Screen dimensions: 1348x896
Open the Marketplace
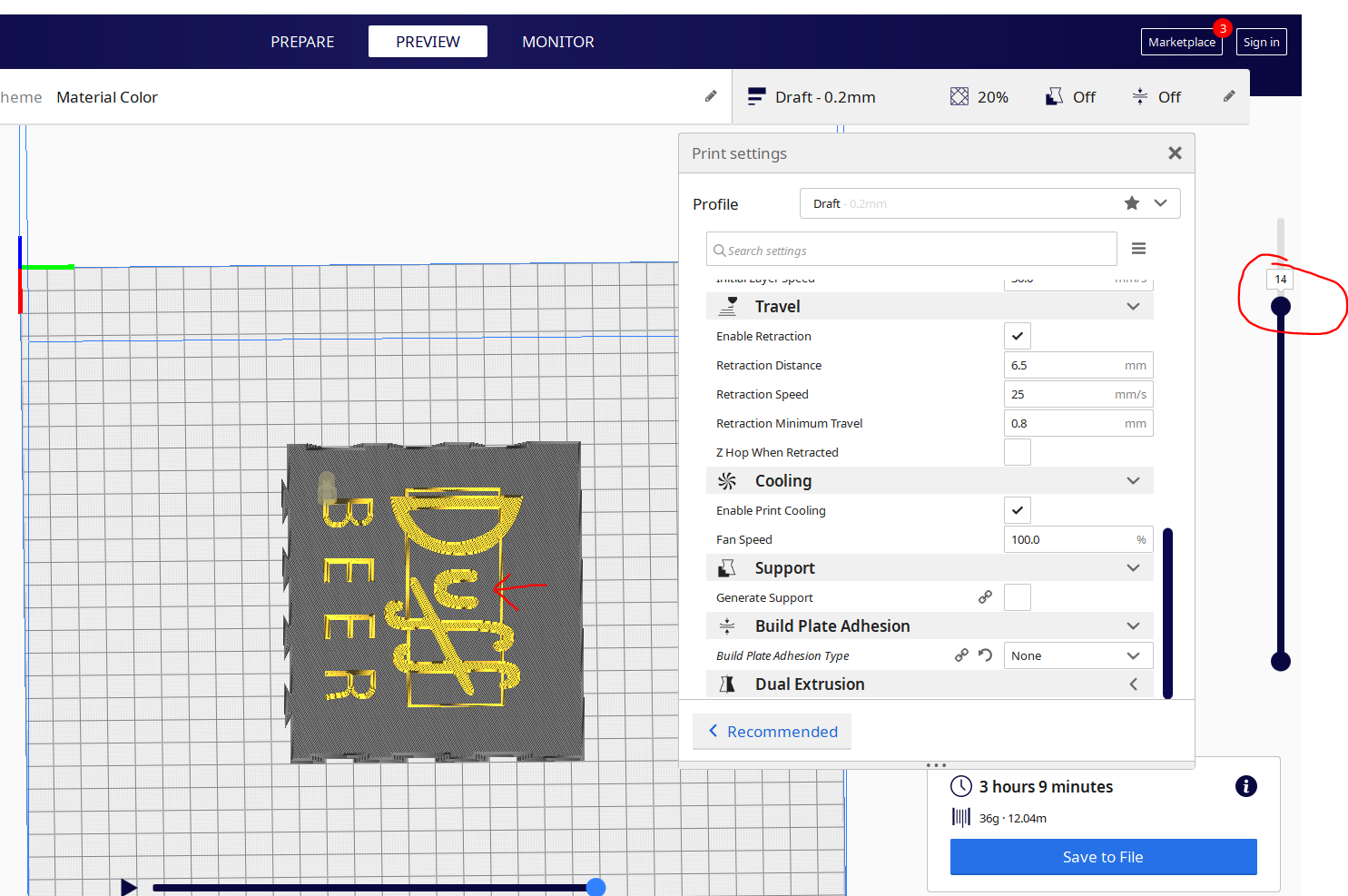[1182, 42]
